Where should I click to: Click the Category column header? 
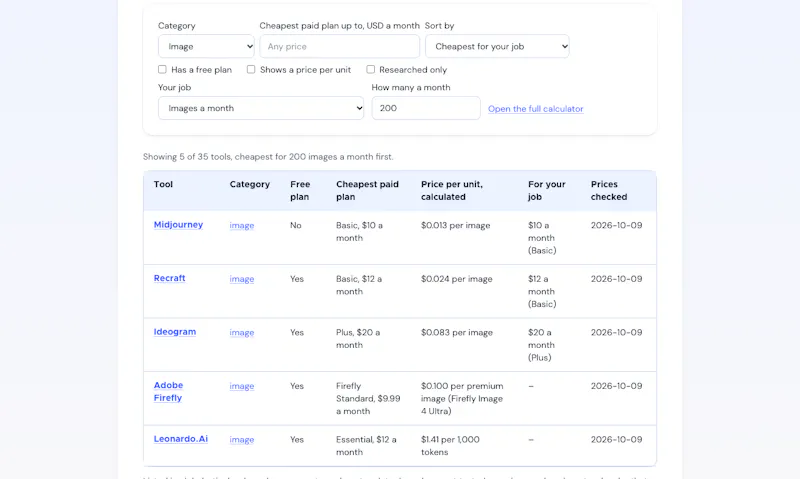click(x=249, y=184)
